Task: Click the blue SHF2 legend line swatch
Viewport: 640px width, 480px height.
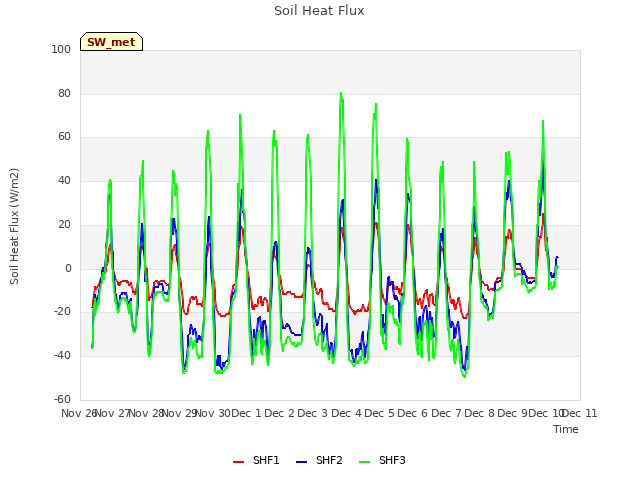Action: point(301,462)
